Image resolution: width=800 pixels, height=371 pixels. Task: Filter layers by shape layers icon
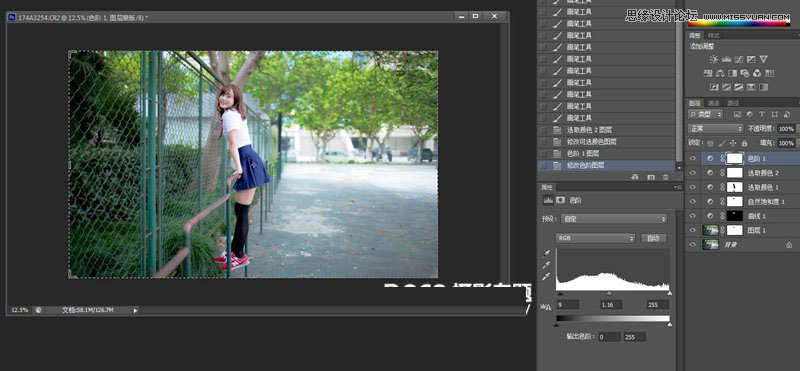click(x=774, y=114)
